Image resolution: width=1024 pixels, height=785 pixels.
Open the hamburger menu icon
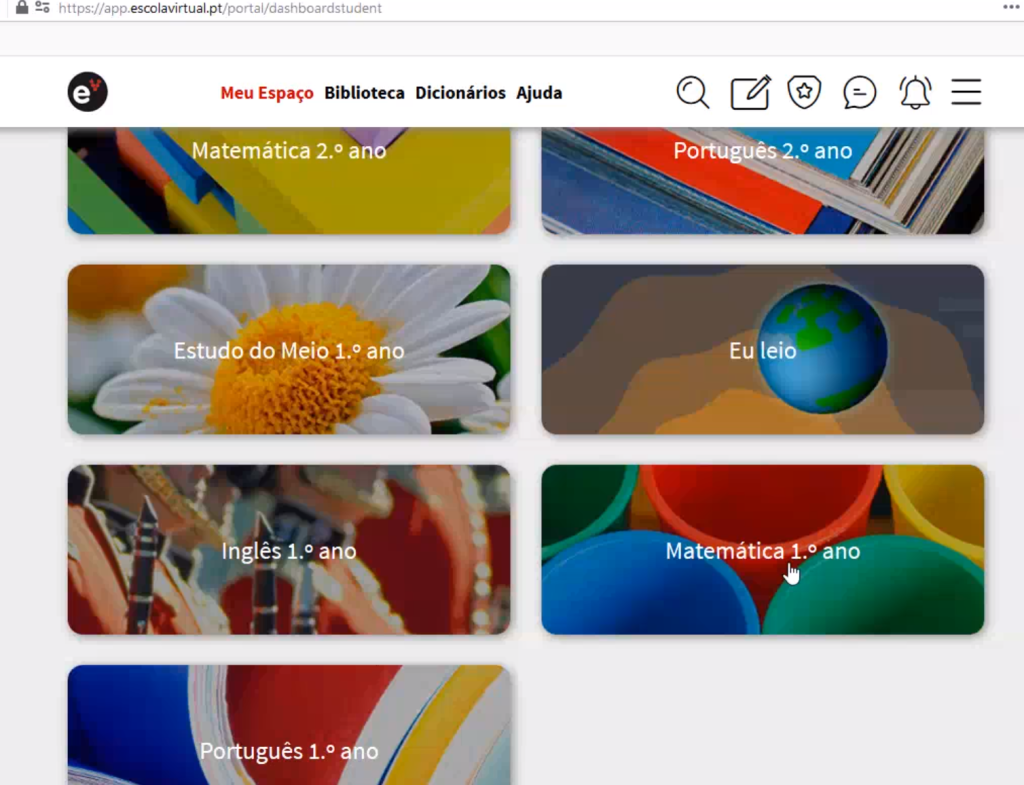[x=966, y=92]
